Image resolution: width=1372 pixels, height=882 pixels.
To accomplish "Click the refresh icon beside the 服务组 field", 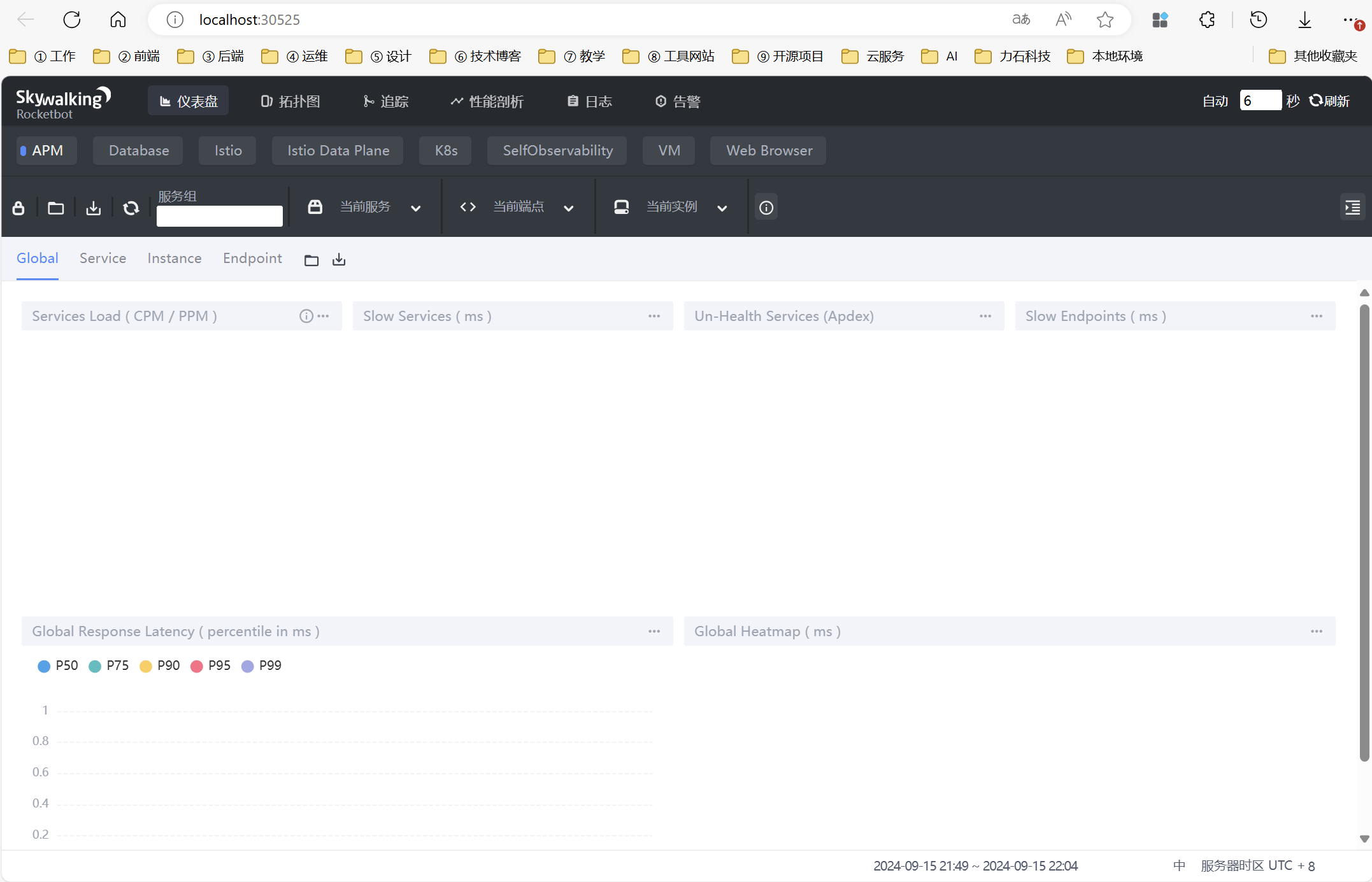I will [131, 208].
